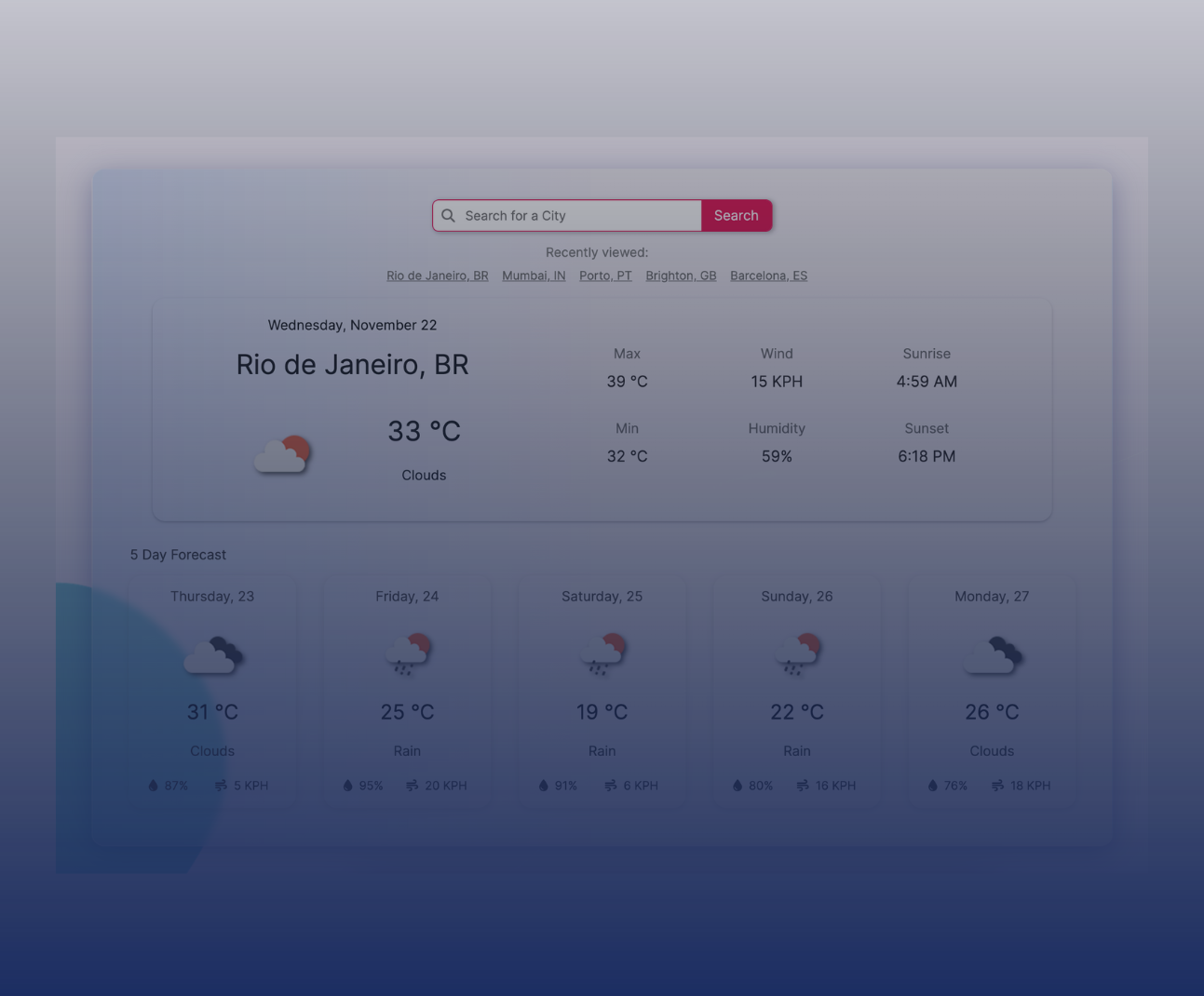1204x996 pixels.
Task: Click humidity droplet icon beside 87%
Action: 154,786
